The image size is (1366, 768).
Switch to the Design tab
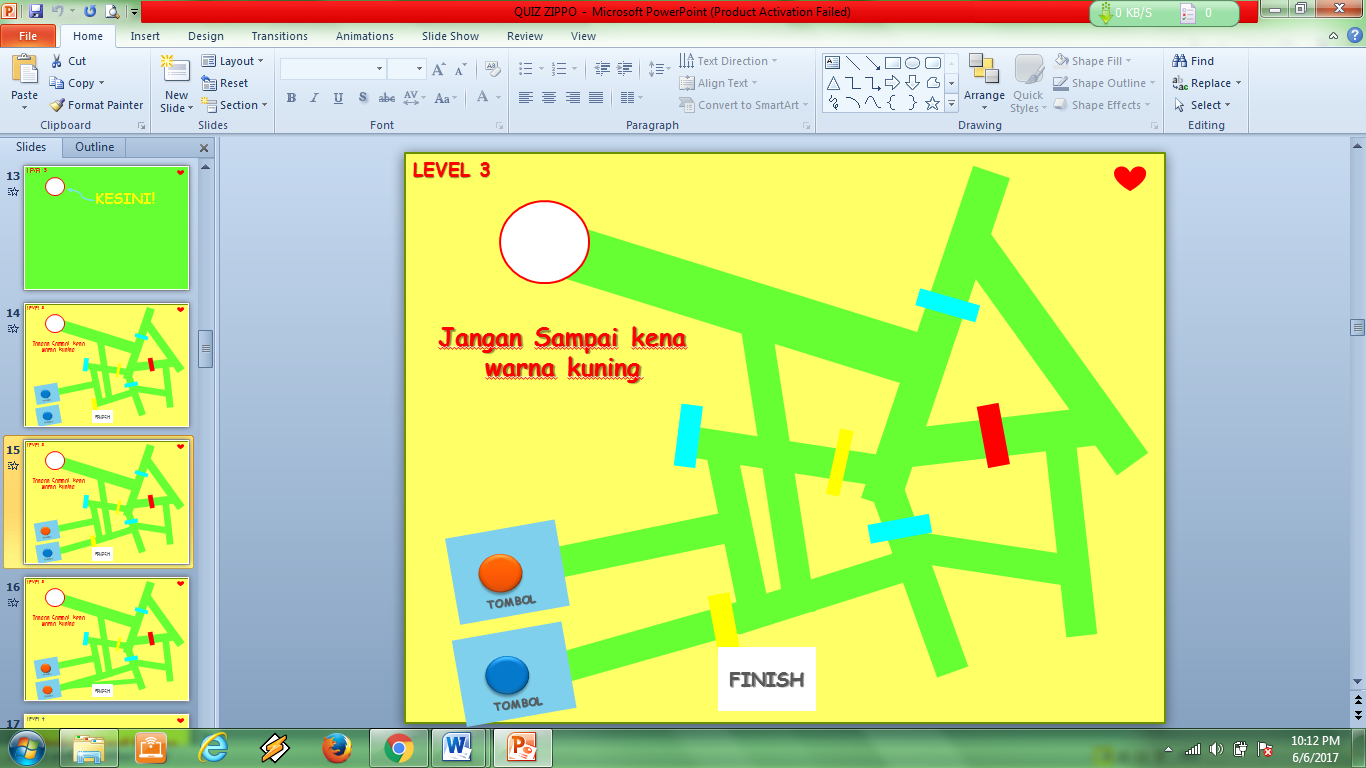206,36
